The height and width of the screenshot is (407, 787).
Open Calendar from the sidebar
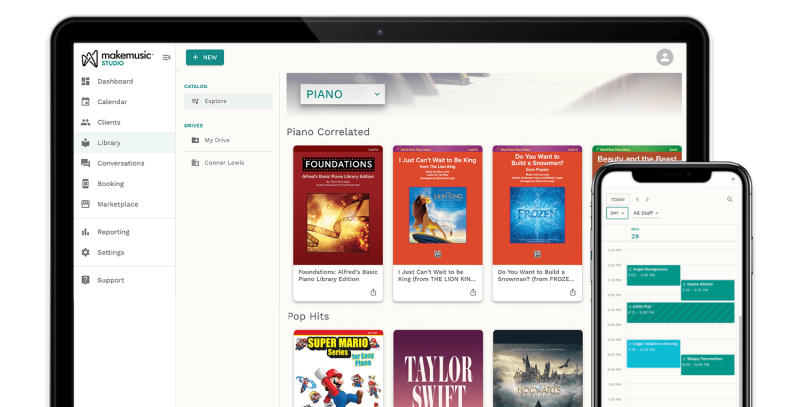click(x=124, y=101)
